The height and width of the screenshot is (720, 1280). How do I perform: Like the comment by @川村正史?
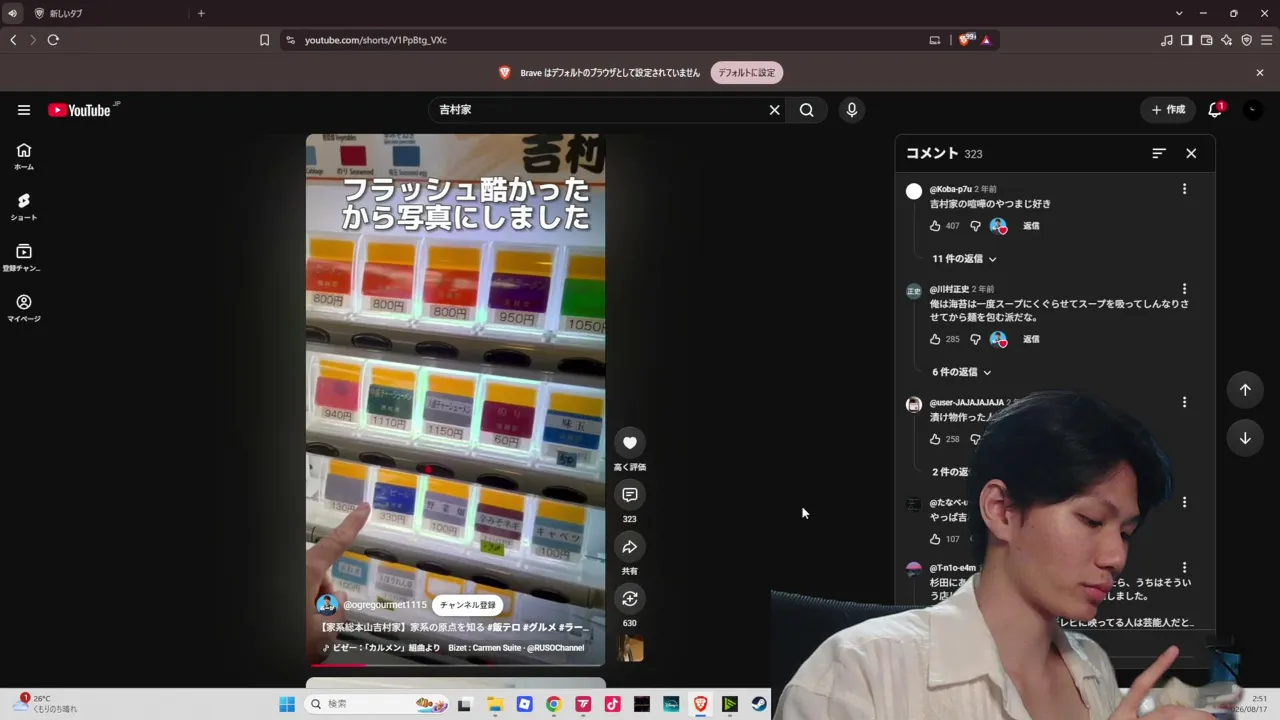pos(935,339)
